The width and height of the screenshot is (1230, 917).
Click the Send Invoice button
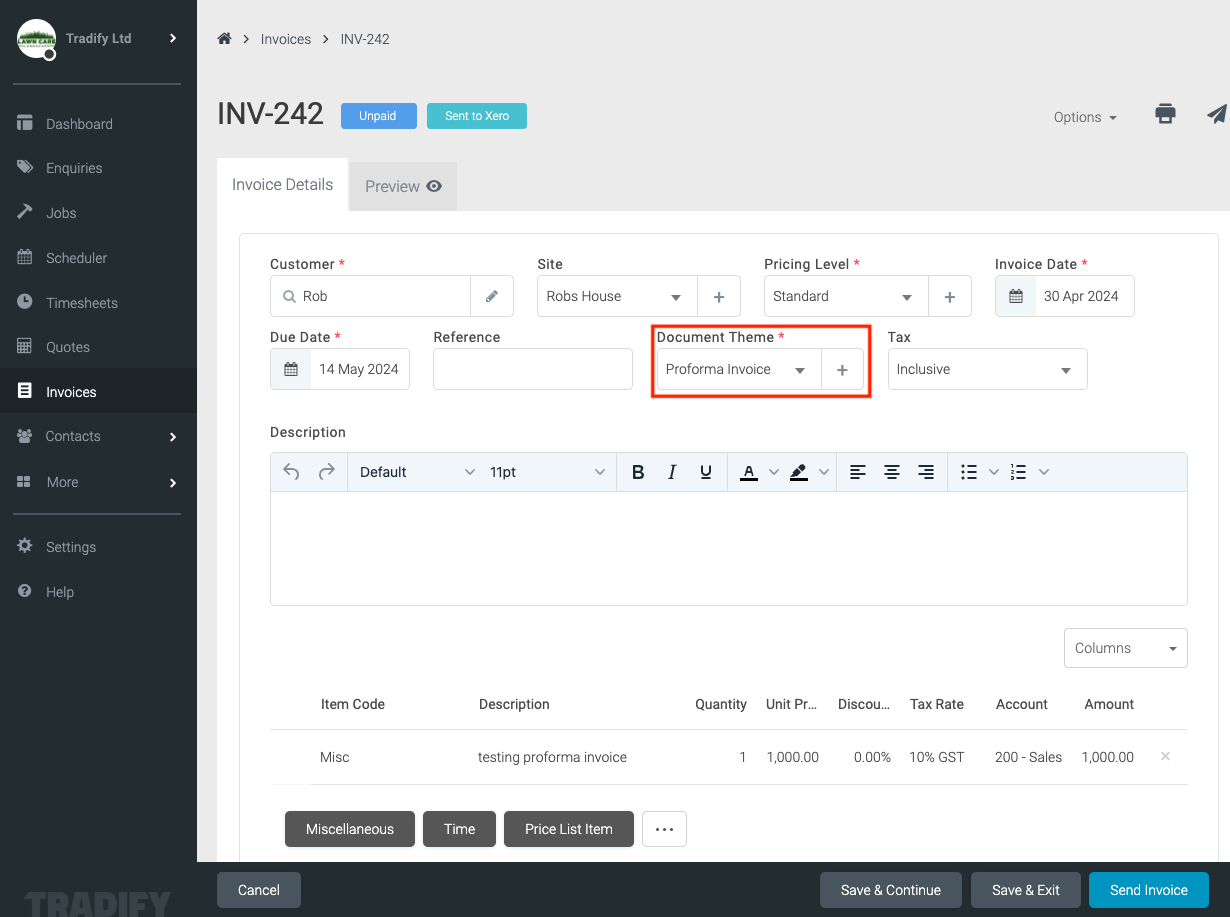[1149, 890]
